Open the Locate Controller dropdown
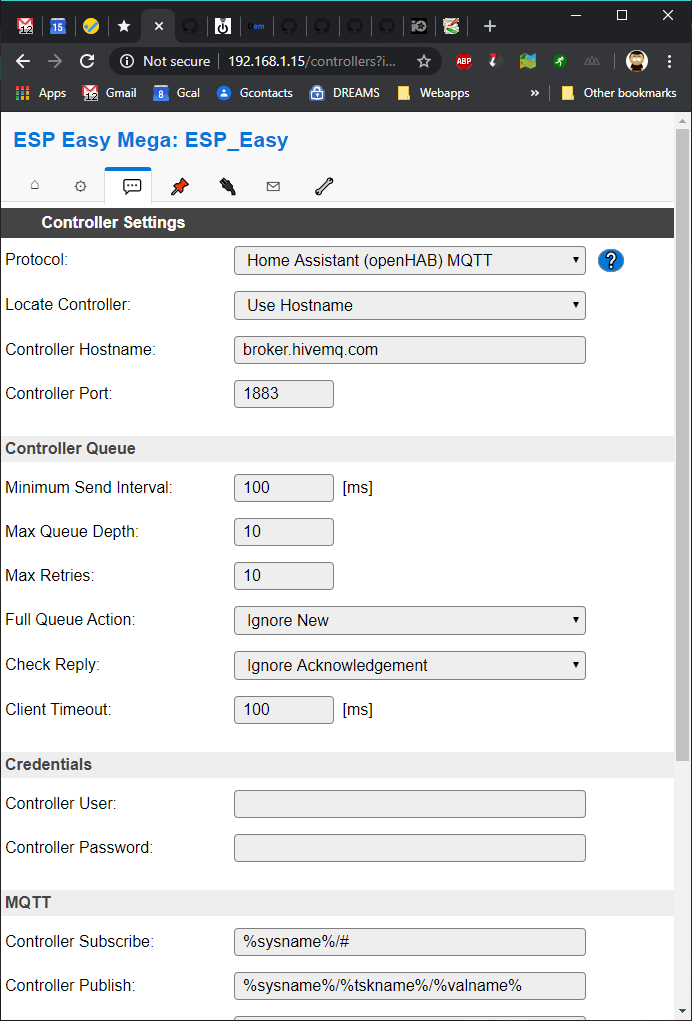 [x=410, y=305]
